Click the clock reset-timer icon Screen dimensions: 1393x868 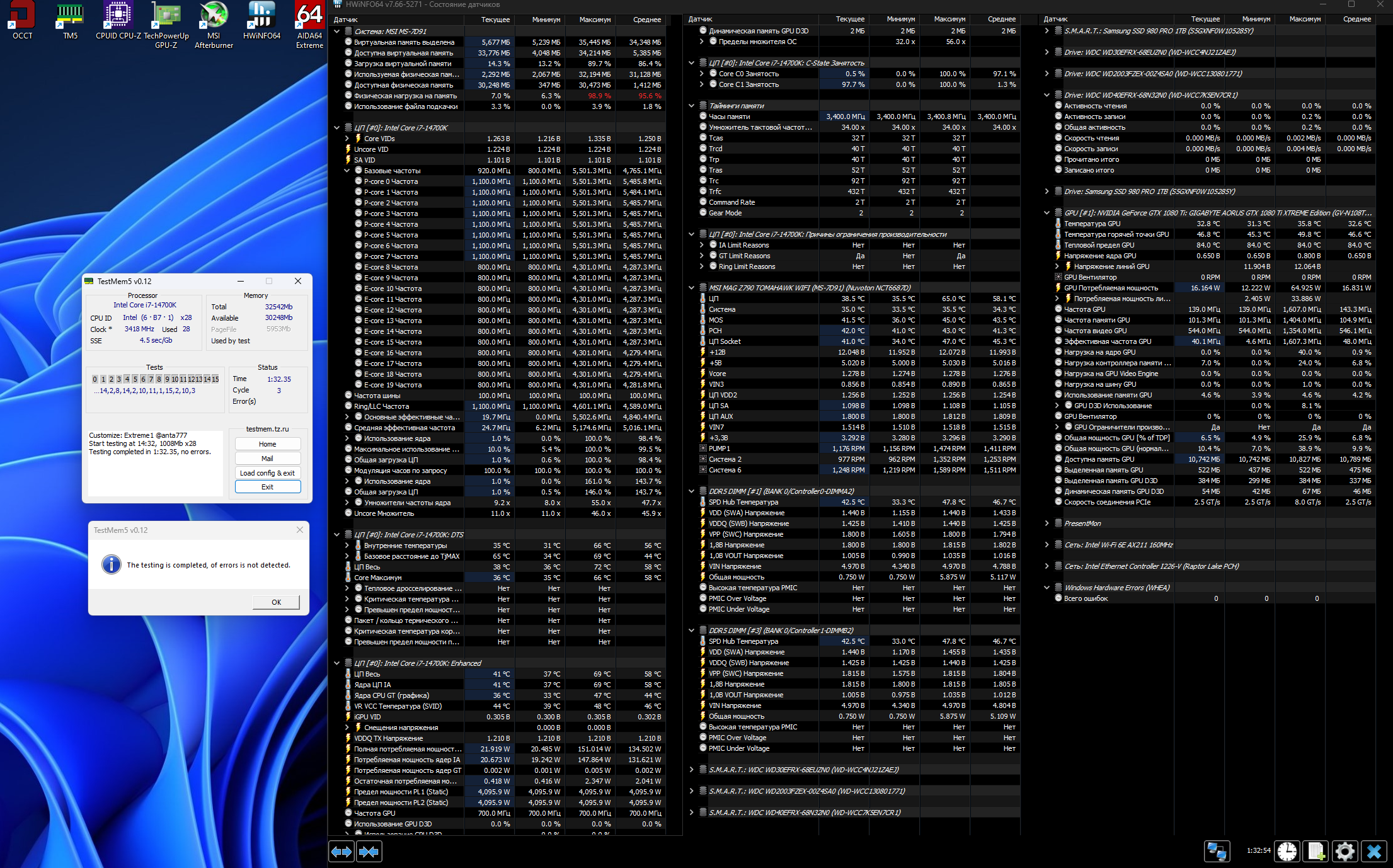[x=1287, y=852]
